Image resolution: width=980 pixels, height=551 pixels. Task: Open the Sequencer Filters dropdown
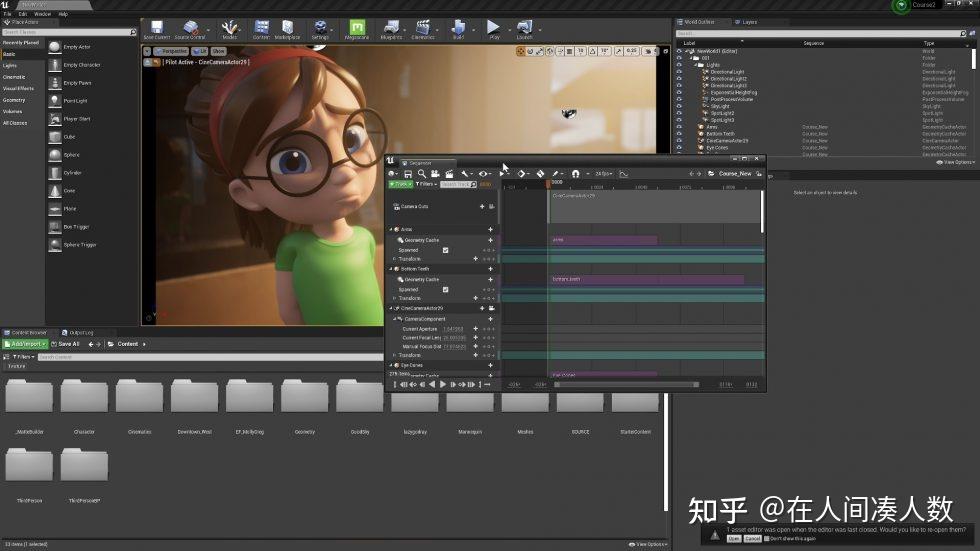click(426, 184)
